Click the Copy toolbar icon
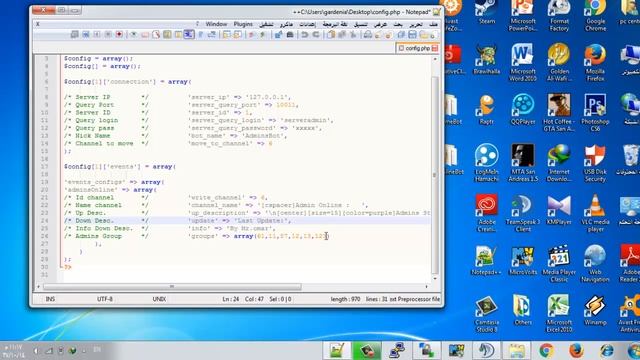Viewport: 640px width, 360px height. pyautogui.click(x=342, y=35)
